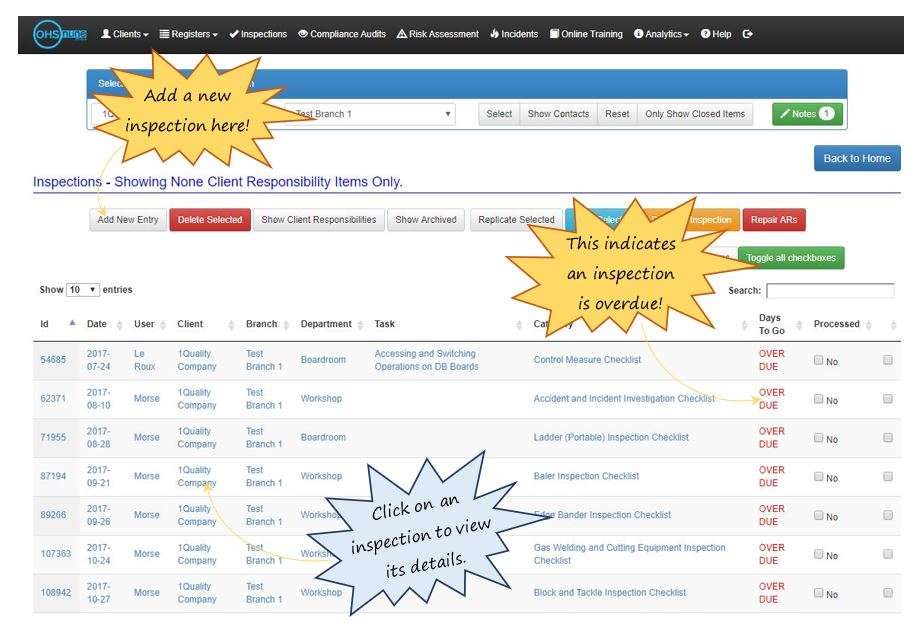Click the logout icon on the navbar
Screen dimensions: 921x629
click(x=748, y=33)
